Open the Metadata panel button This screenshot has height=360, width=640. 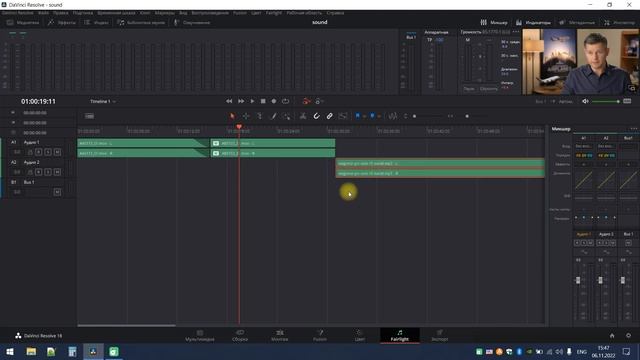[577, 22]
